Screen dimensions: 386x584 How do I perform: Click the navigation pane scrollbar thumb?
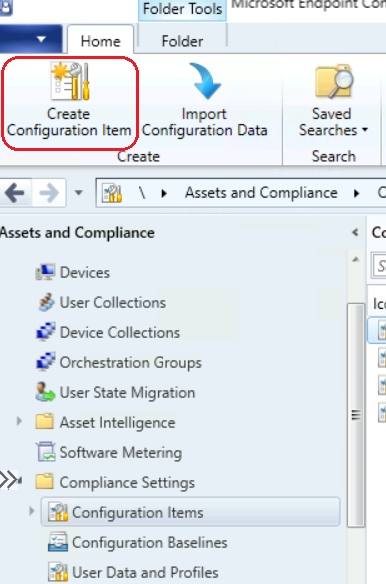(x=355, y=415)
